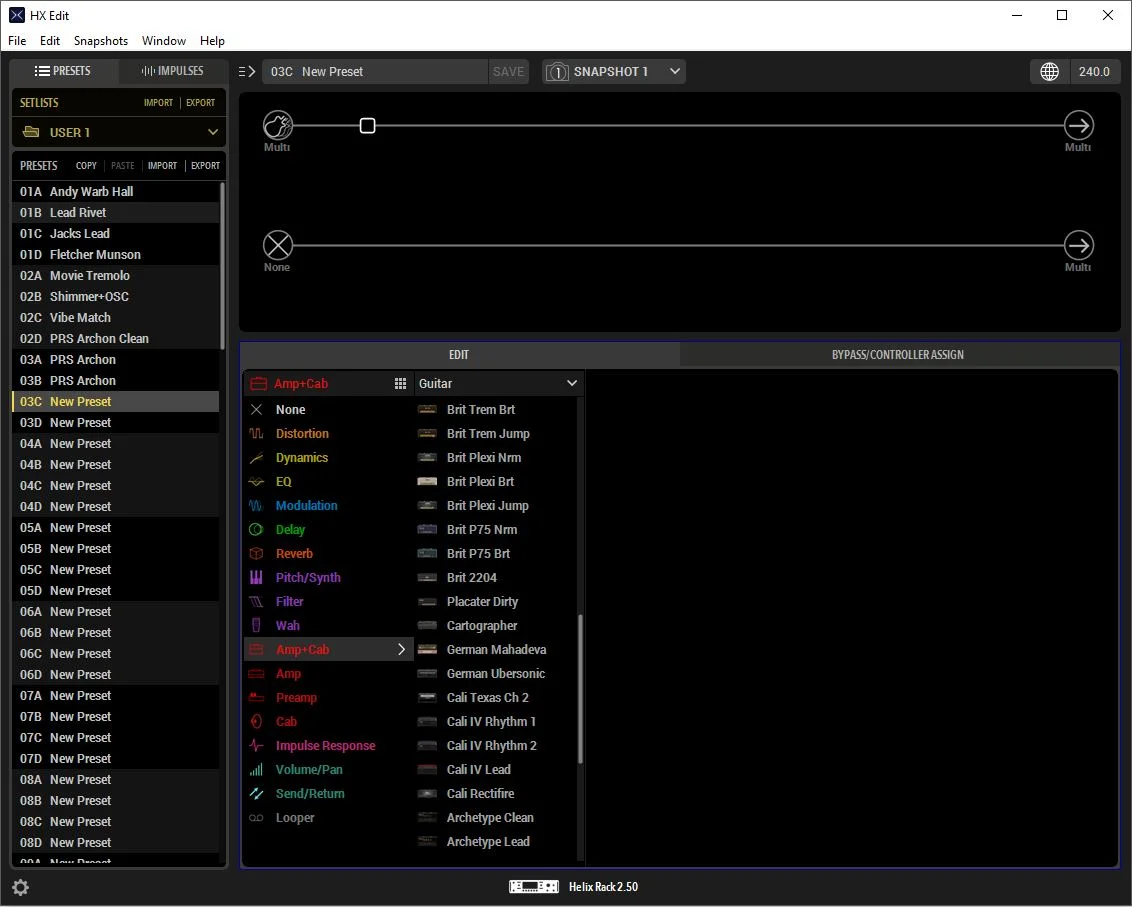This screenshot has width=1132, height=907.
Task: Click the upper Multi output arrow icon
Action: click(1079, 125)
